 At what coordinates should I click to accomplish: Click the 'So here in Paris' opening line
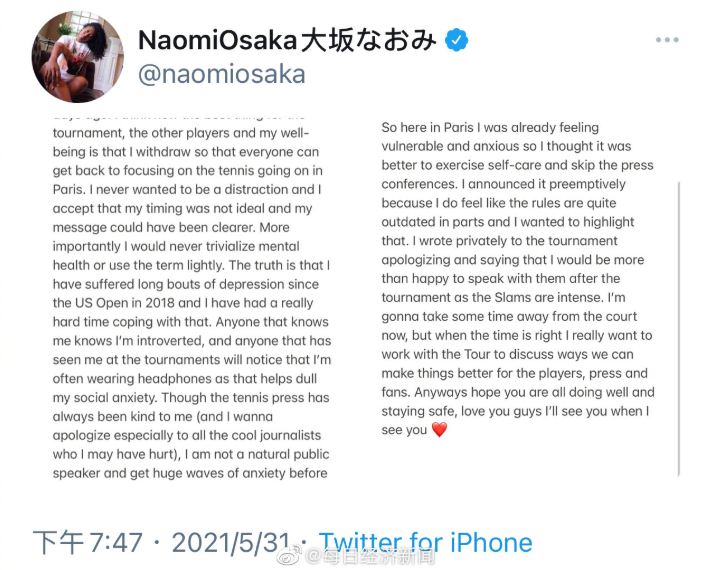pyautogui.click(x=490, y=127)
